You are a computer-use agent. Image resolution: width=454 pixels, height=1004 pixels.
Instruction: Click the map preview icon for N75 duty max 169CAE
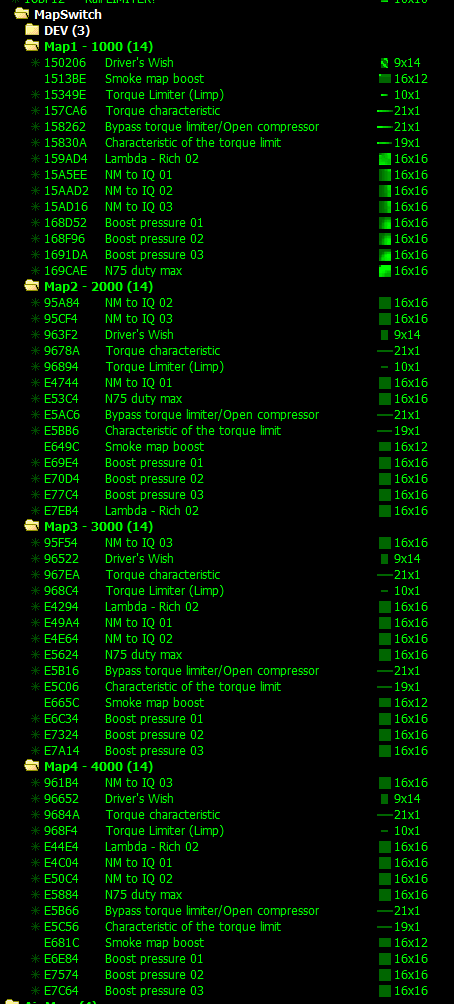384,271
